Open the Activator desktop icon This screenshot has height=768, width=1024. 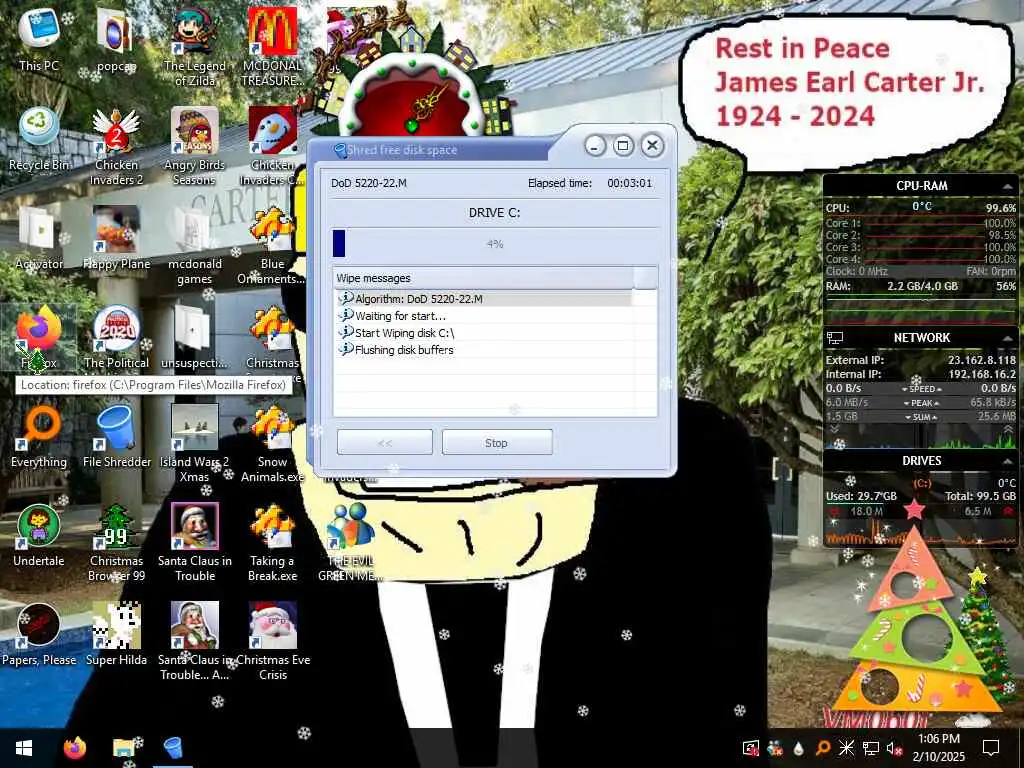(x=39, y=239)
